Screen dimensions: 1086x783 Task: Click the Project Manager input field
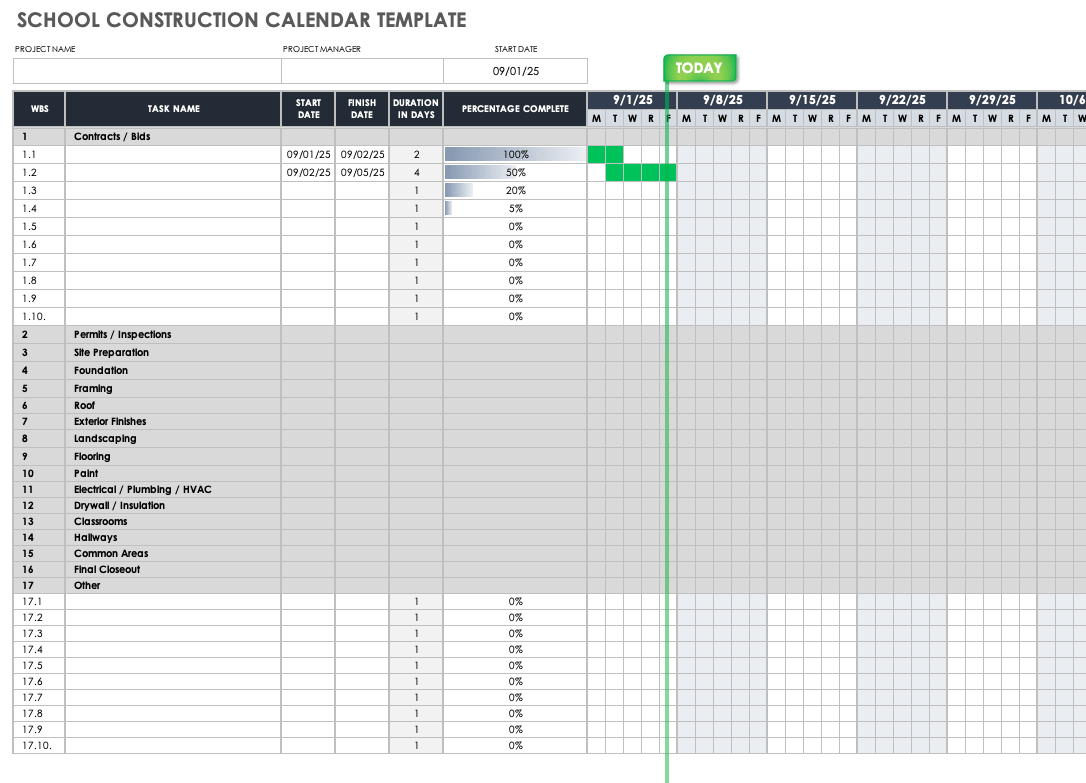coord(361,71)
